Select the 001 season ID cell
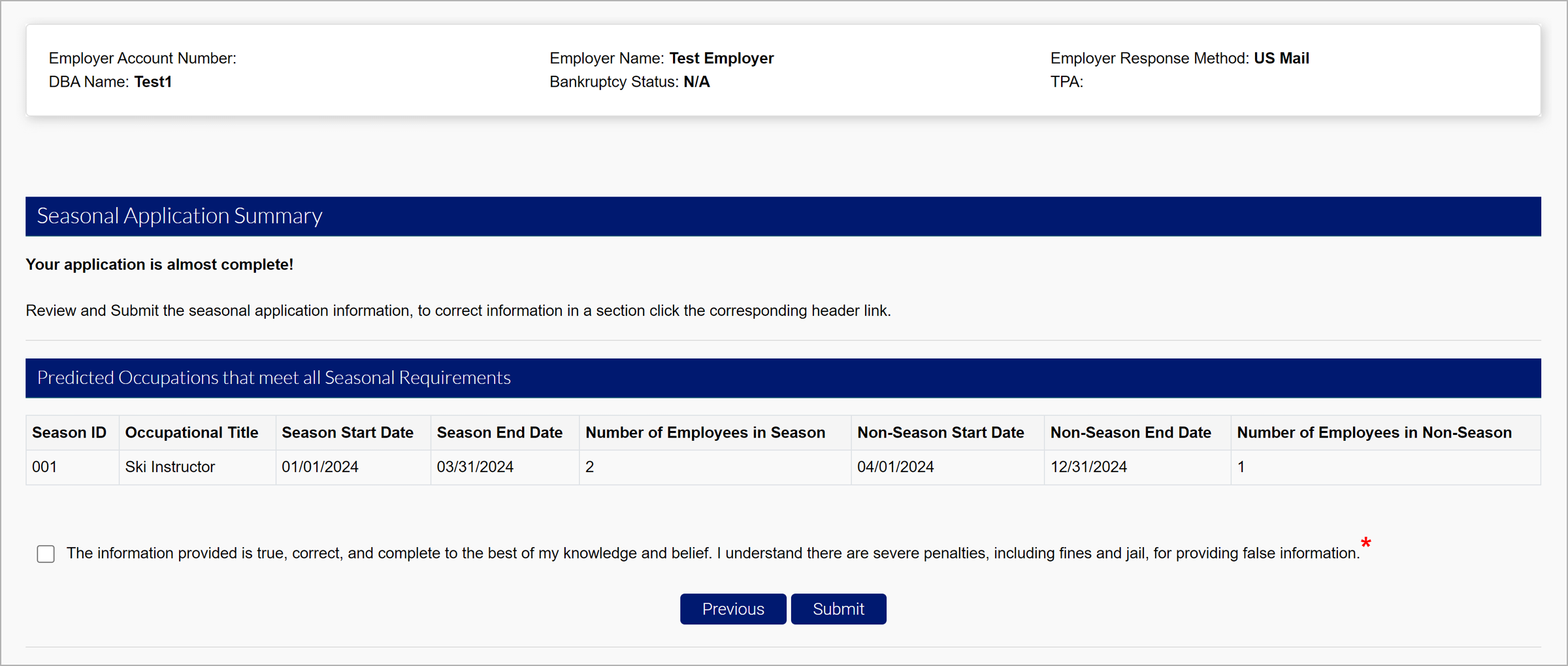This screenshot has height=666, width=1568. (44, 467)
